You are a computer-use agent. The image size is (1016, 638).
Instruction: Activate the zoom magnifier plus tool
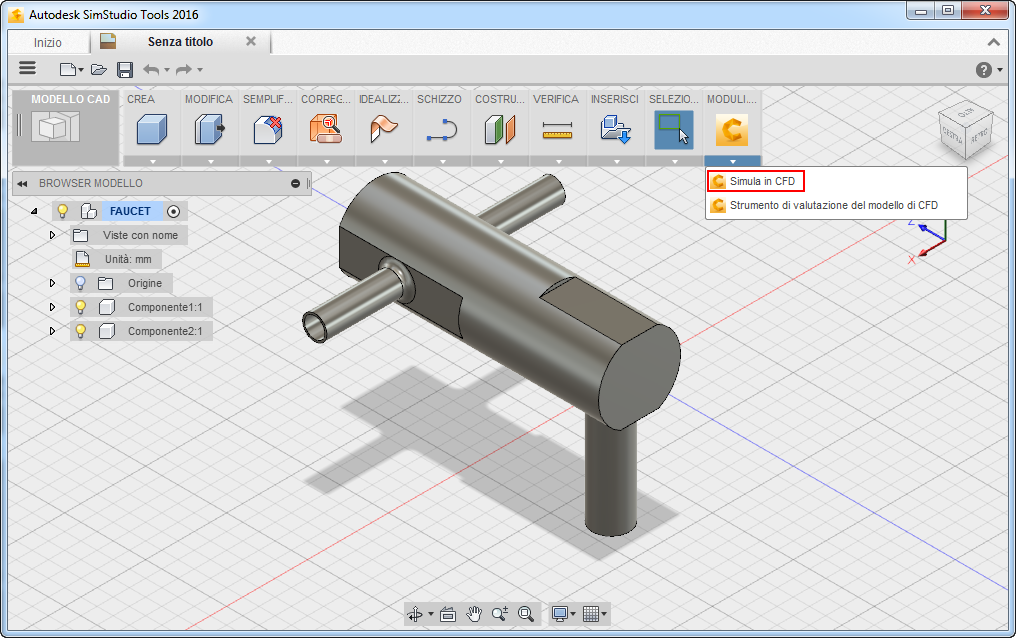coord(500,613)
